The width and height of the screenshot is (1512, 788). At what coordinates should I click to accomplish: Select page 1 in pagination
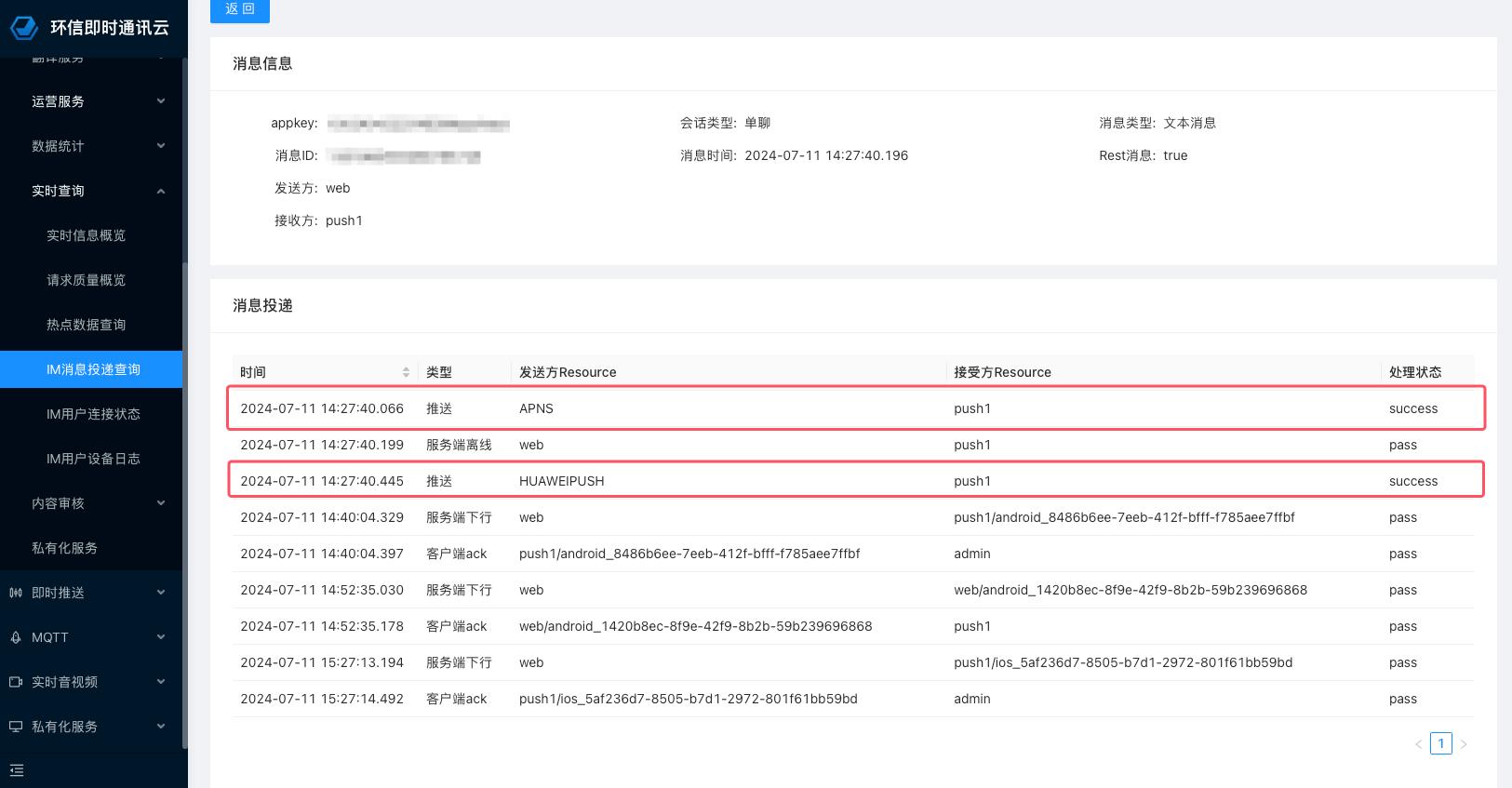(x=1441, y=744)
